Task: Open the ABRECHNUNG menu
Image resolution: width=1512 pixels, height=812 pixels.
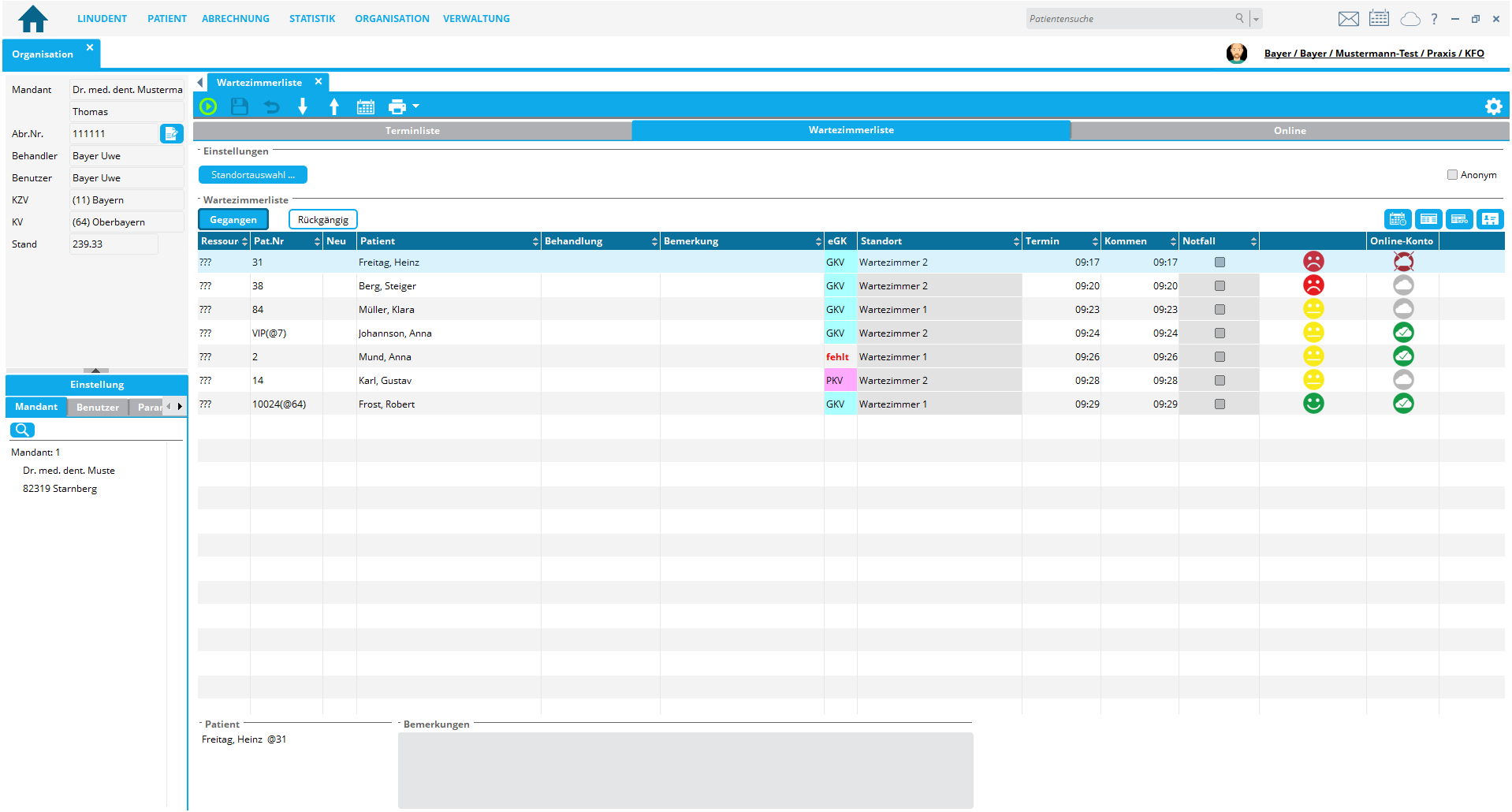Action: tap(235, 19)
